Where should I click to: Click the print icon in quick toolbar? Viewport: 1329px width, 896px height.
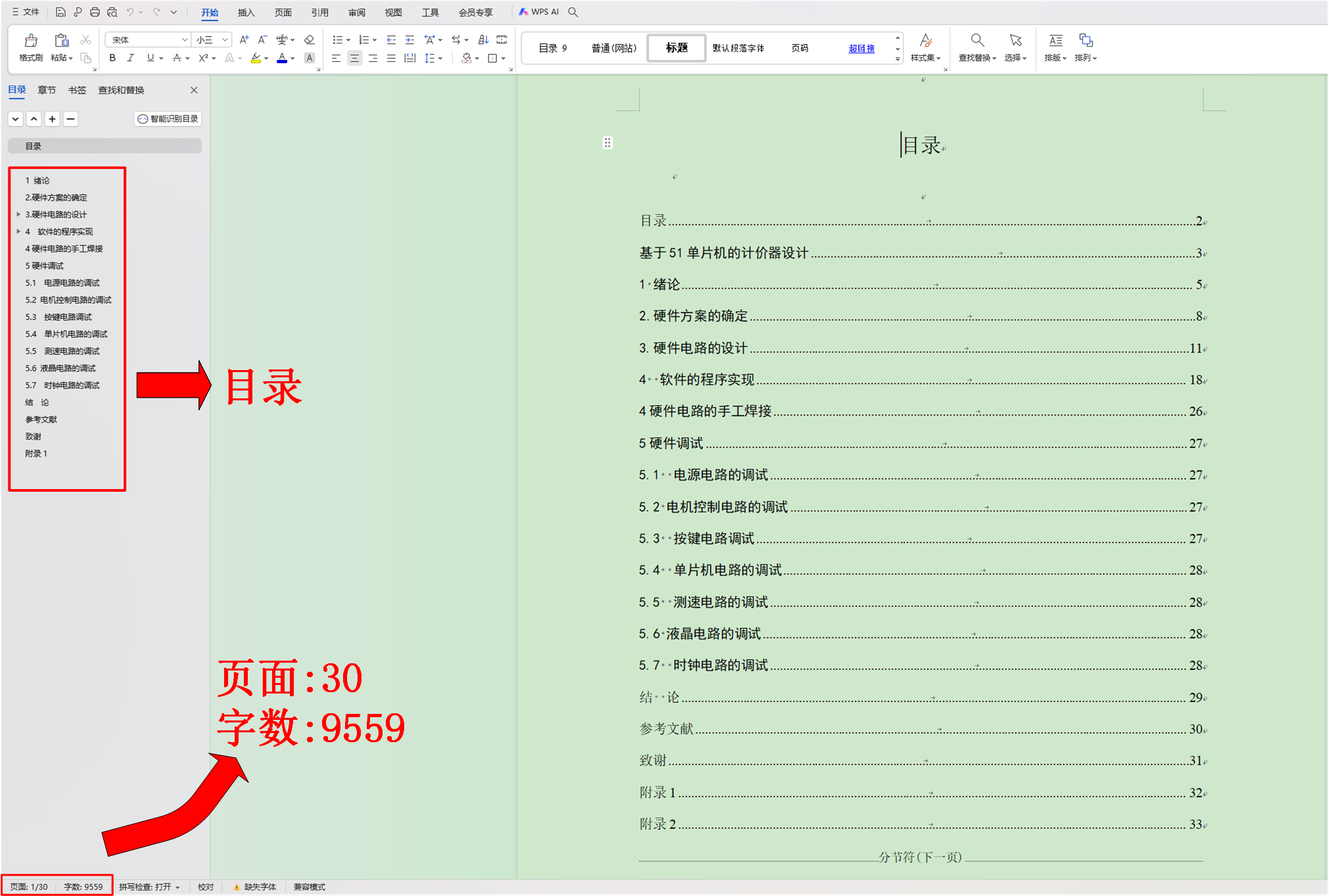click(95, 12)
